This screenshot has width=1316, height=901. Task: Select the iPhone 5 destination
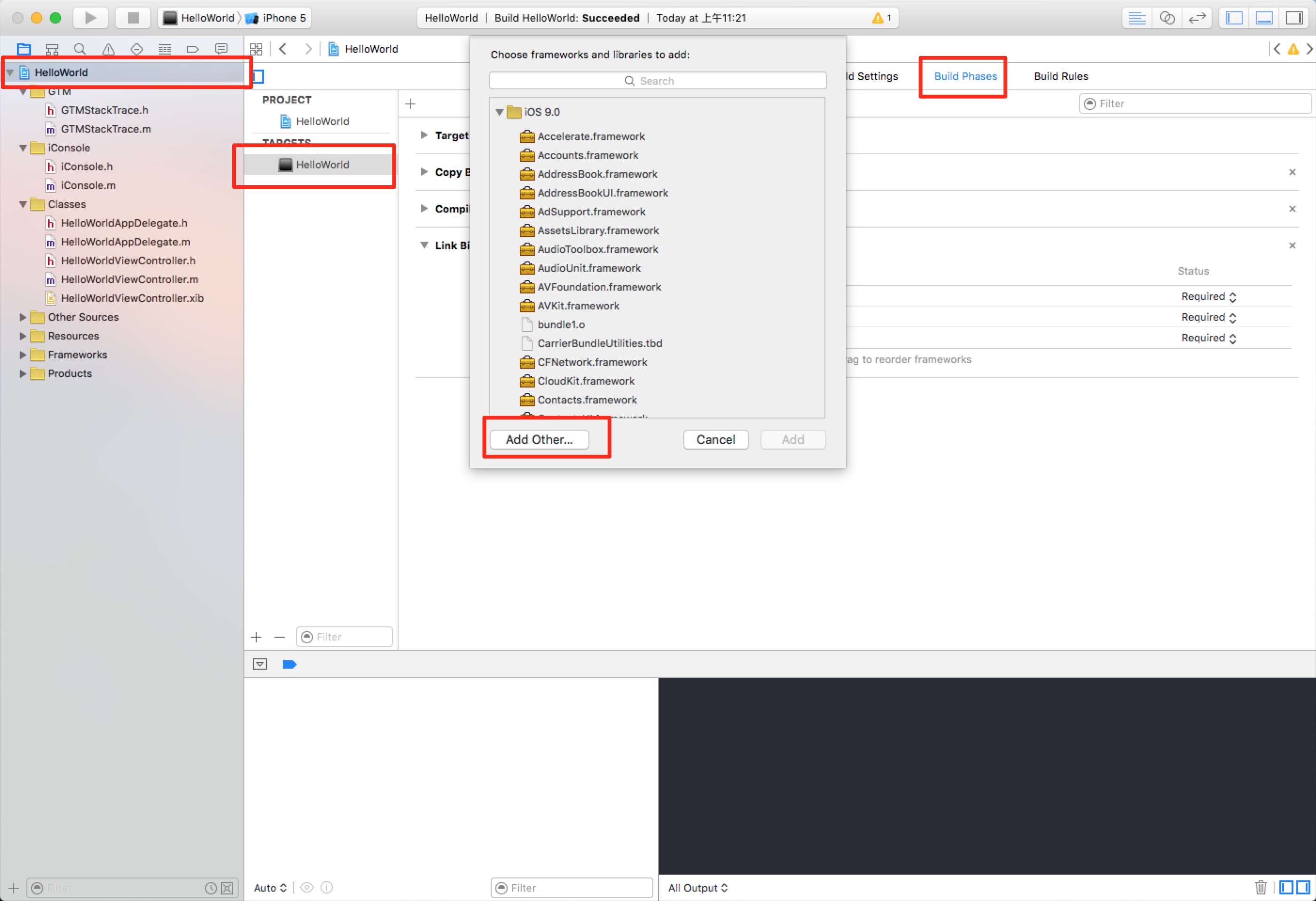click(x=277, y=17)
